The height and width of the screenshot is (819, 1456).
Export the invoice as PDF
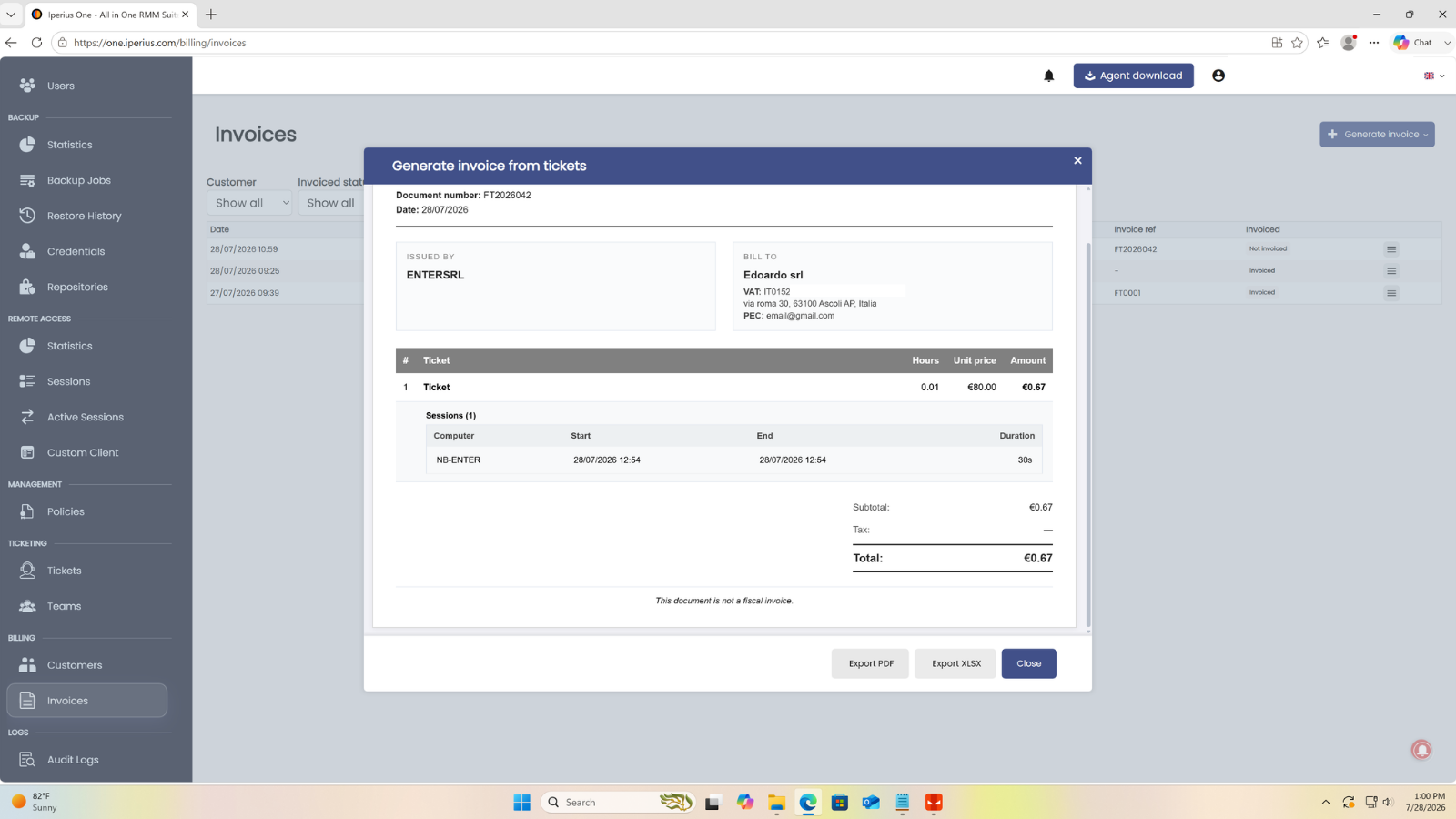(871, 663)
